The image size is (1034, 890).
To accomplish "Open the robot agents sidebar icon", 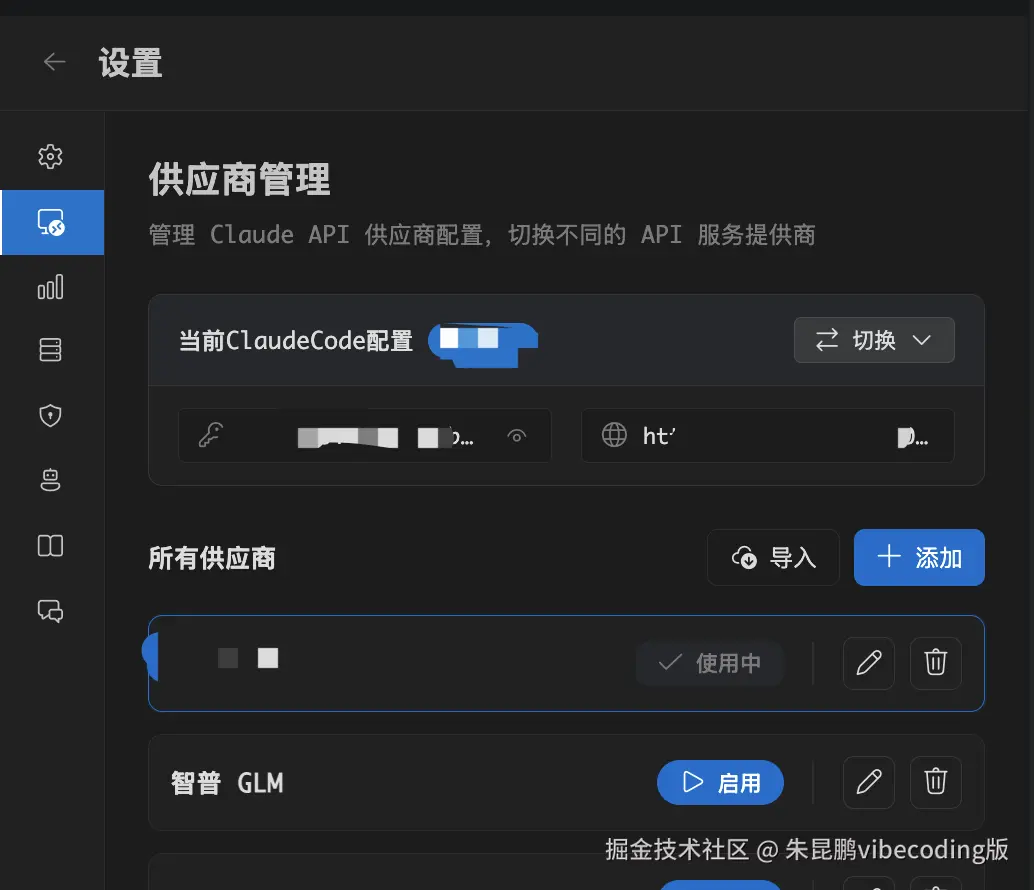I will coord(50,479).
